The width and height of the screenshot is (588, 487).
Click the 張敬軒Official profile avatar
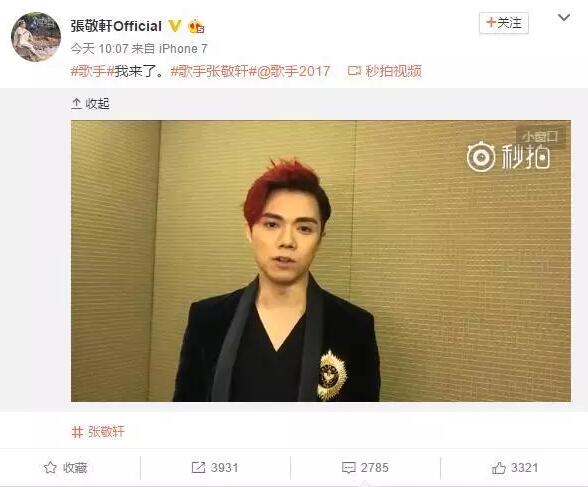[x=36, y=37]
